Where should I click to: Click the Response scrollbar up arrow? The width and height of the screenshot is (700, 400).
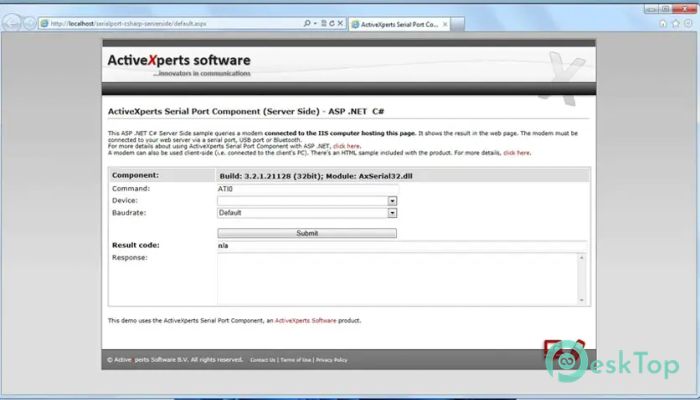pos(581,258)
